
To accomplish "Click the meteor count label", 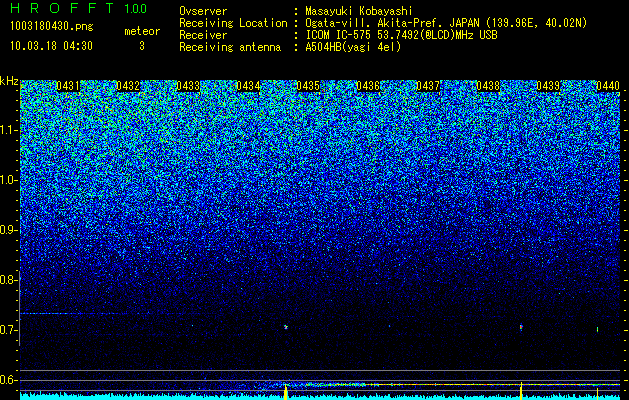I will 142,31.
